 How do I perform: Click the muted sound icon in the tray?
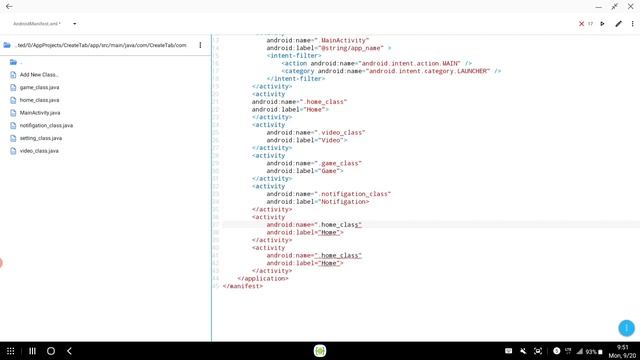click(523, 351)
